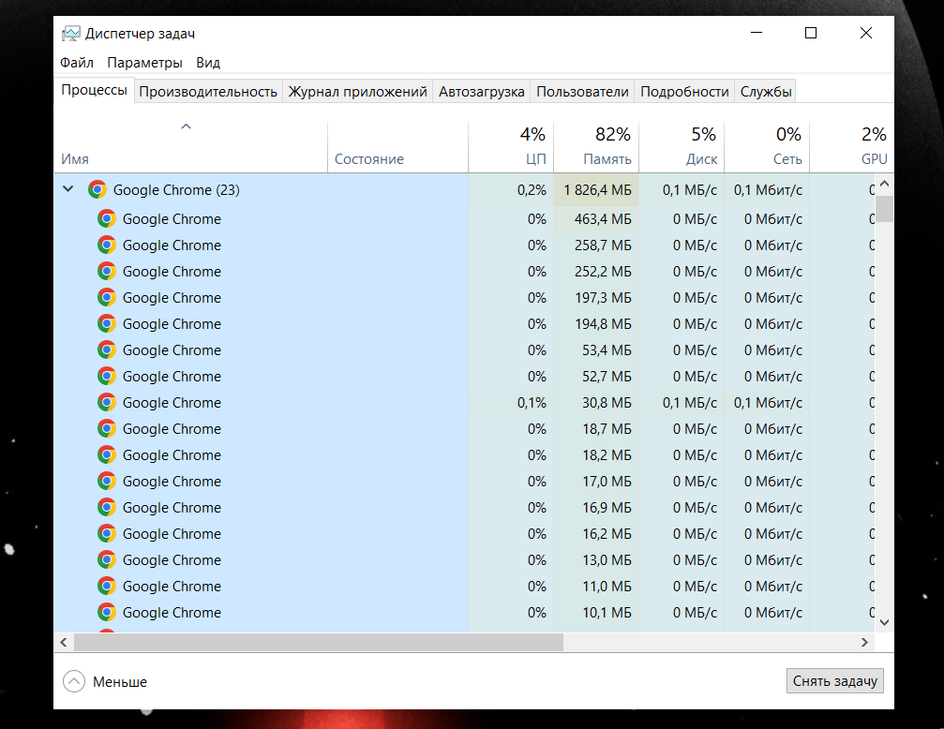The width and height of the screenshot is (944, 729).
Task: Sort by the Память column header
Action: (596, 147)
